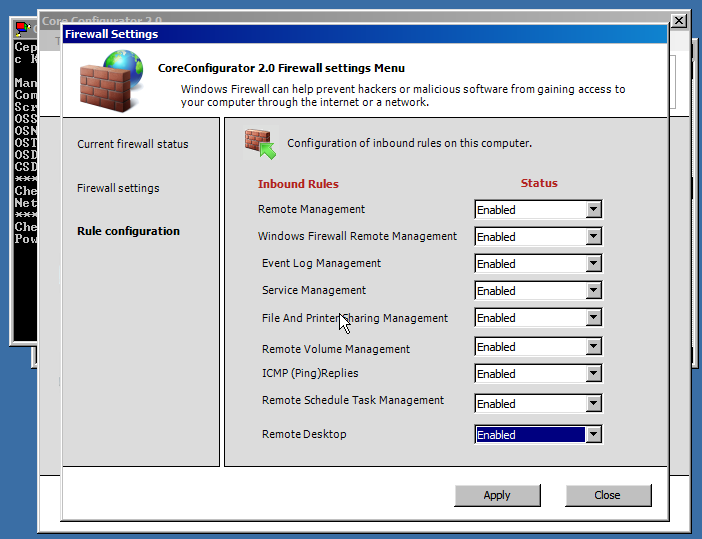This screenshot has height=539, width=702.
Task: Click the File And Printer Sharing Management label
Action: click(x=355, y=318)
